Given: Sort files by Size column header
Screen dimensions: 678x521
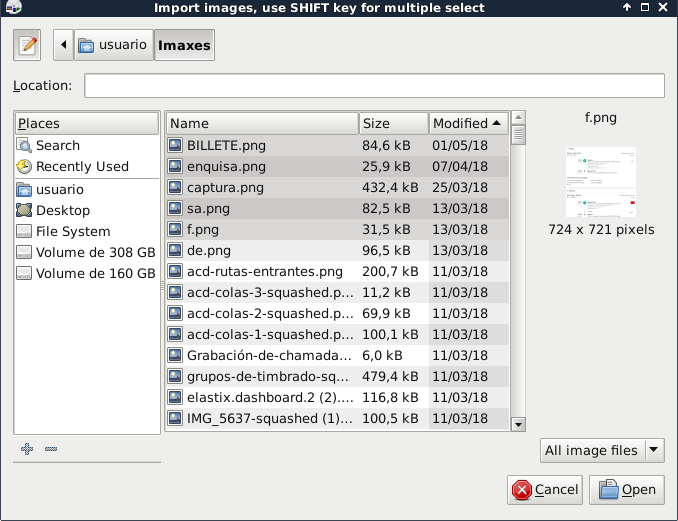Looking at the screenshot, I should [393, 123].
